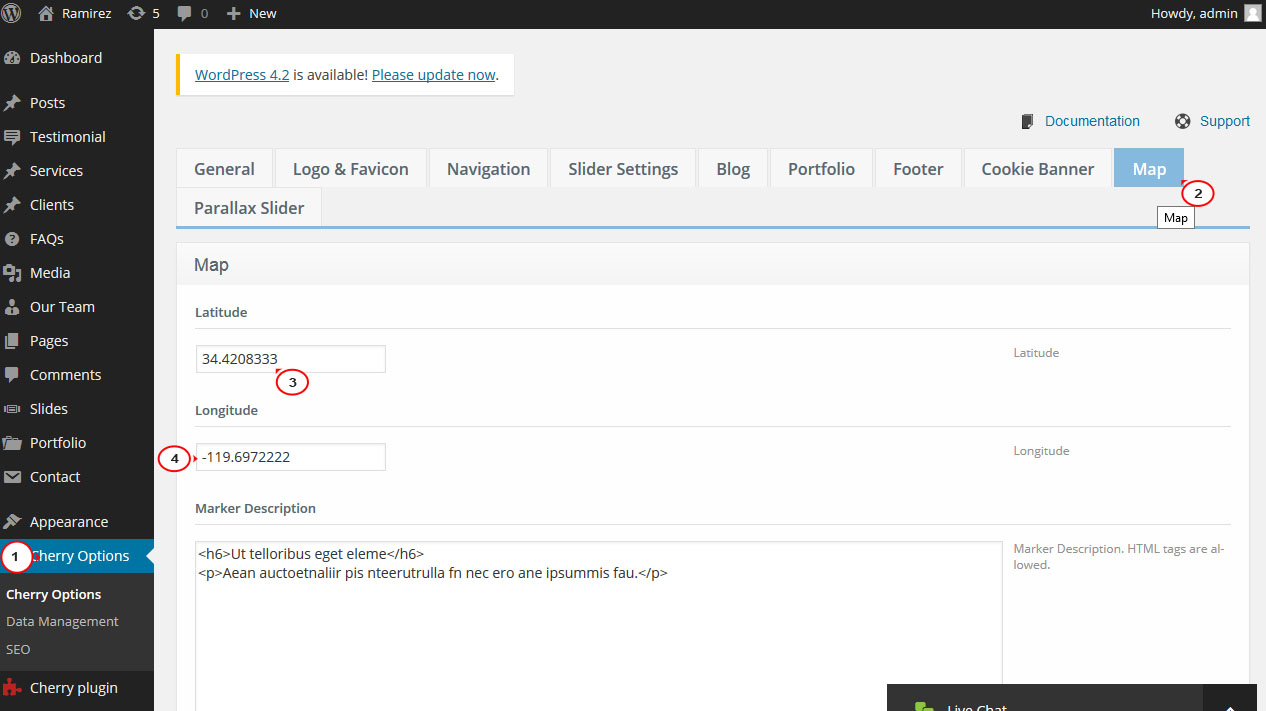The height and width of the screenshot is (711, 1266).
Task: Click the Comments speech bubble sidebar icon
Action: click(12, 375)
